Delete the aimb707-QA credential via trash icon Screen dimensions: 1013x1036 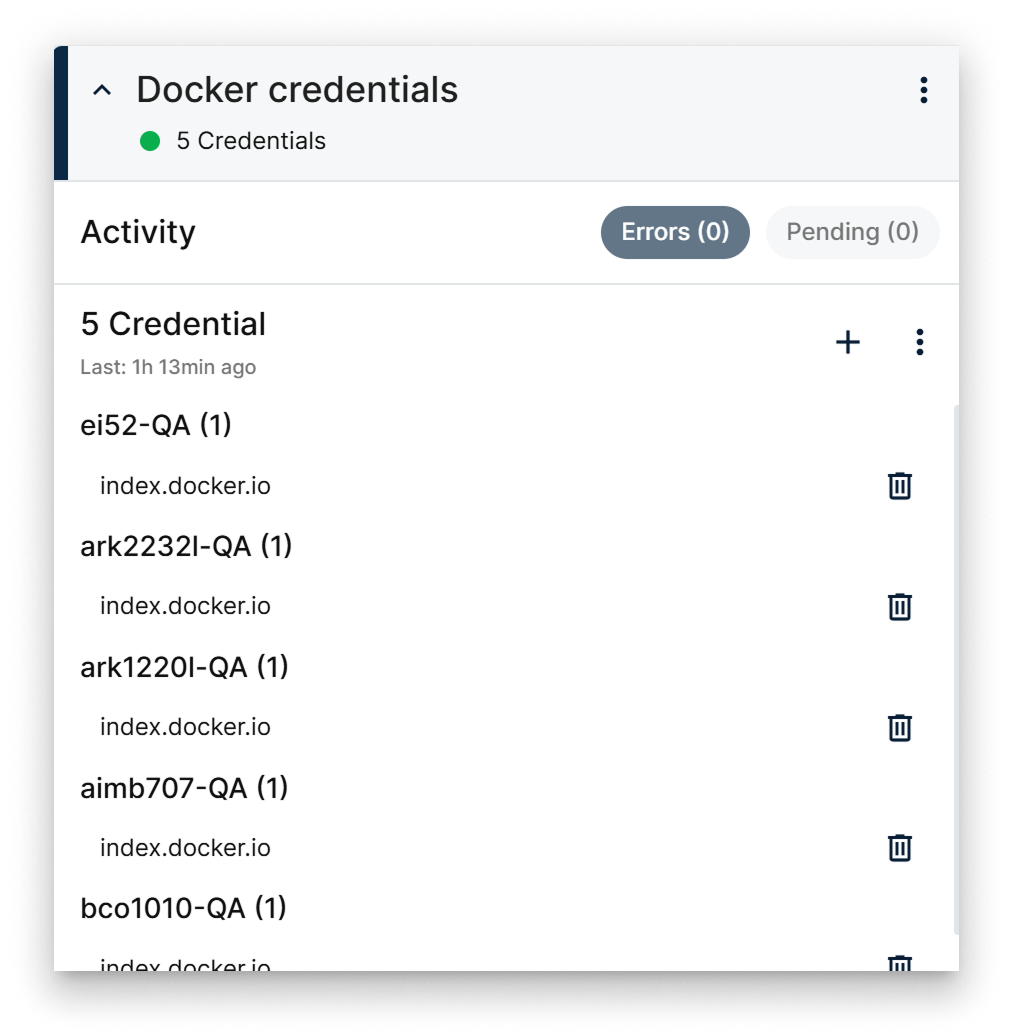[x=899, y=847]
